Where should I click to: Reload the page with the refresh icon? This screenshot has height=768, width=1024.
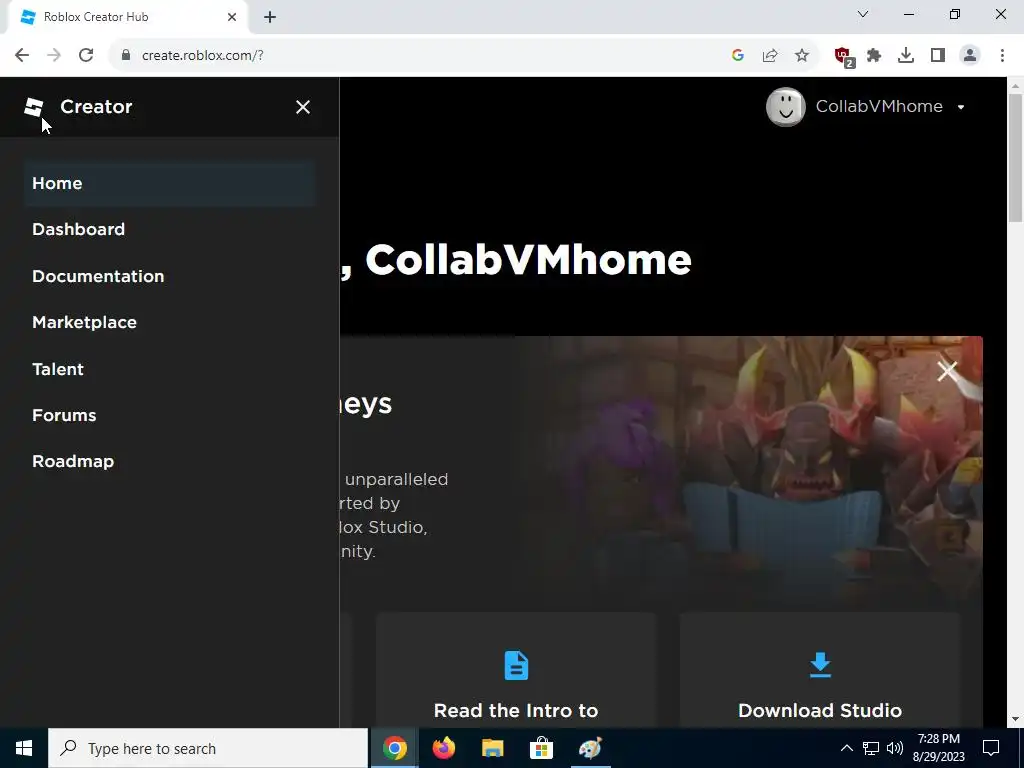tap(86, 56)
